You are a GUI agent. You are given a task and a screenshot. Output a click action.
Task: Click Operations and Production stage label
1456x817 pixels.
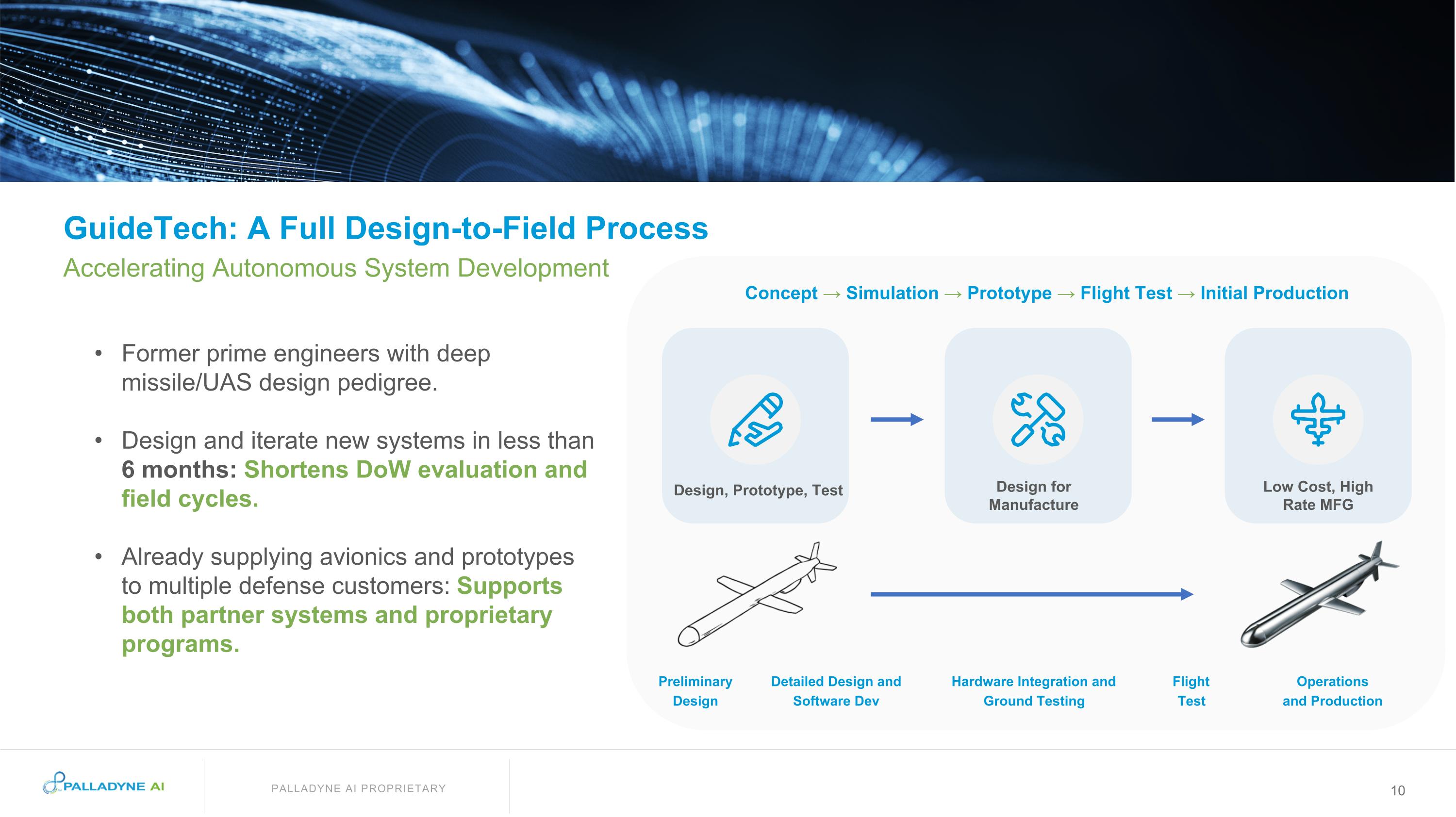pyautogui.click(x=1332, y=691)
